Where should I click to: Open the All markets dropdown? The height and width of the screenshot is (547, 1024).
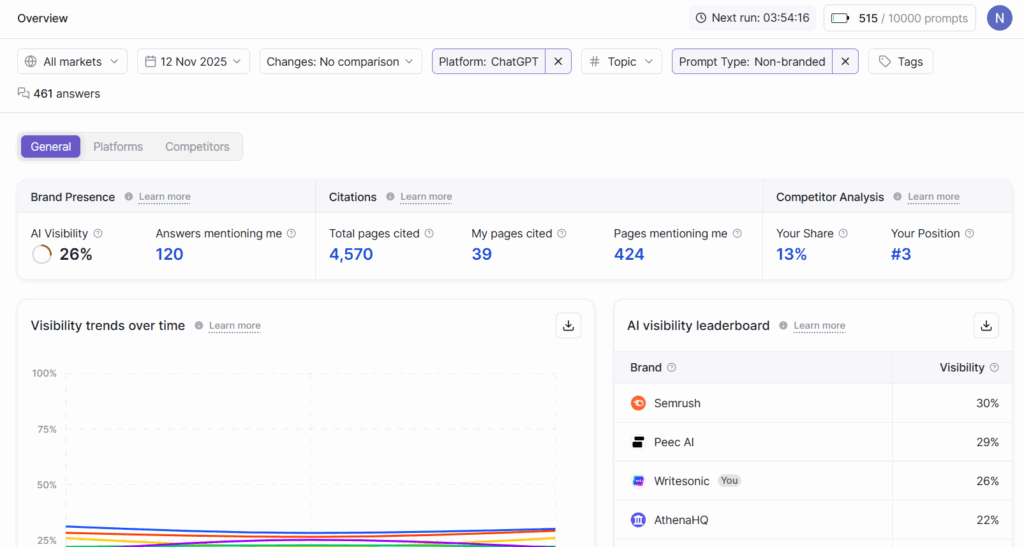click(72, 61)
